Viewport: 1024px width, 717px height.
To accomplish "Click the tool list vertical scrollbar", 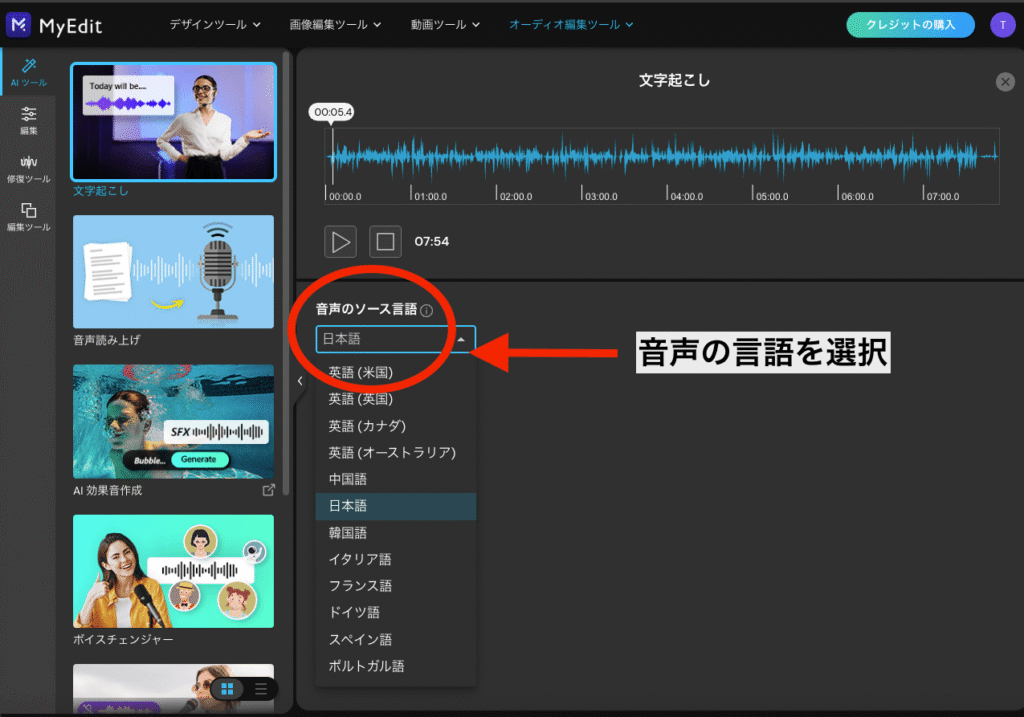I will [x=286, y=274].
